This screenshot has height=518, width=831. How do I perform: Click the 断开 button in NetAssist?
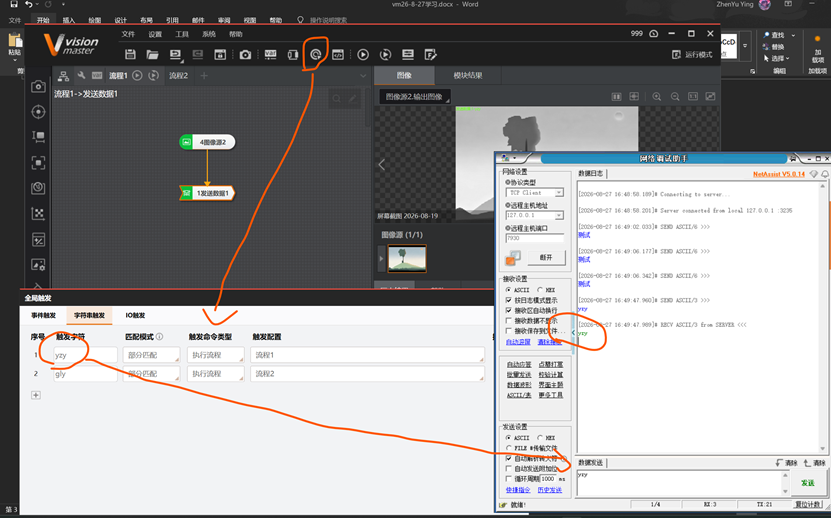click(546, 257)
